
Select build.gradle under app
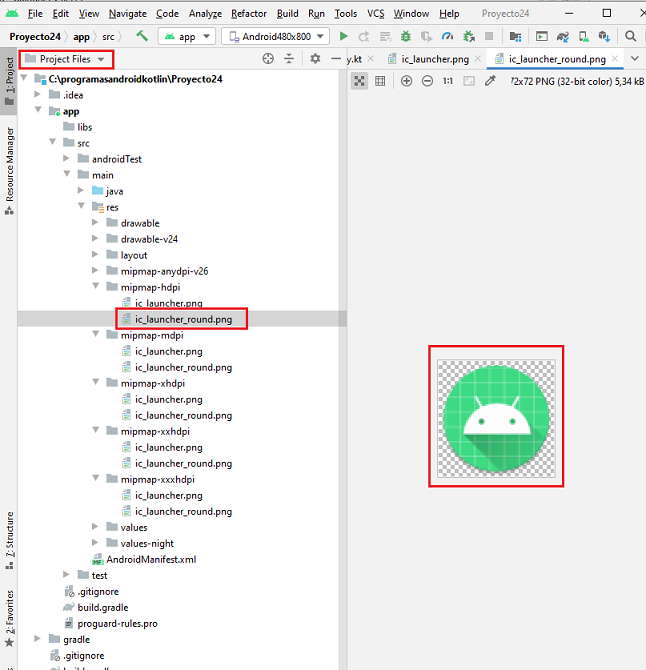pyautogui.click(x=103, y=608)
